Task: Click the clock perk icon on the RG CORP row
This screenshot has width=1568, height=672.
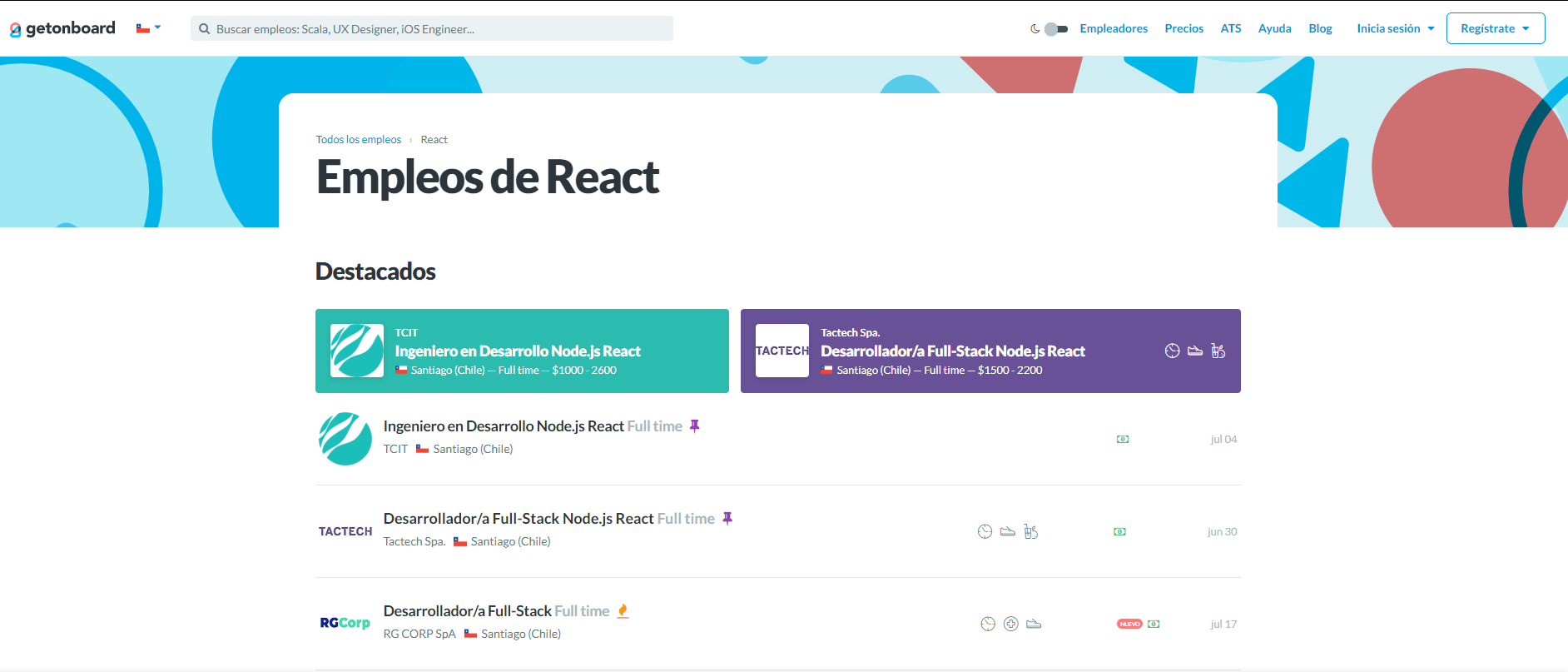Action: 988,624
